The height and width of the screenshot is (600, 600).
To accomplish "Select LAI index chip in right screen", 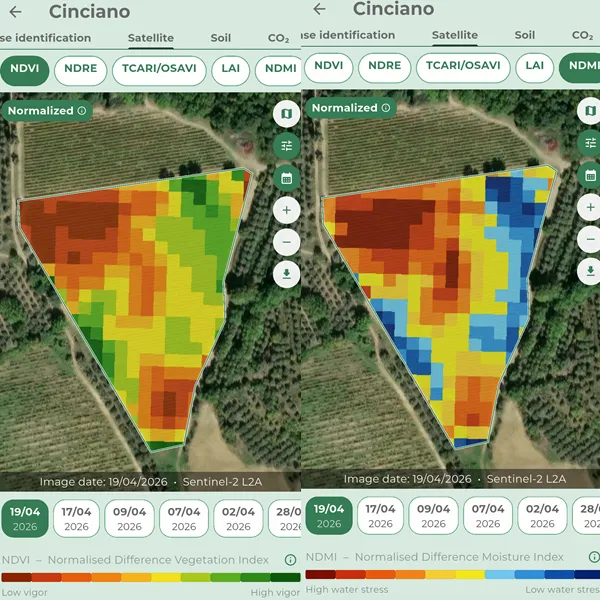I will pyautogui.click(x=535, y=68).
